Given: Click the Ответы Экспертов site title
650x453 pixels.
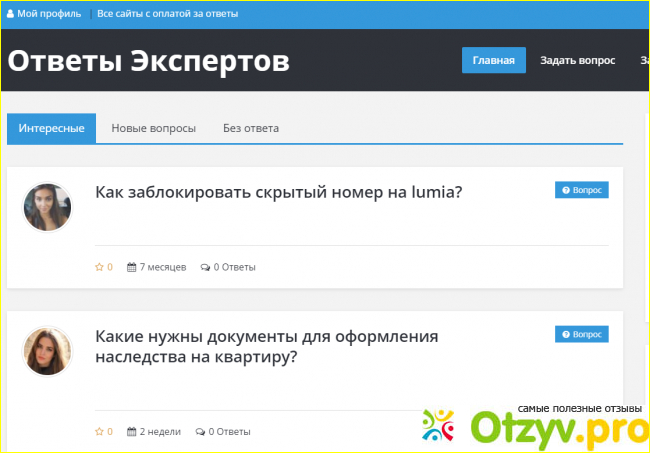Looking at the screenshot, I should point(149,61).
